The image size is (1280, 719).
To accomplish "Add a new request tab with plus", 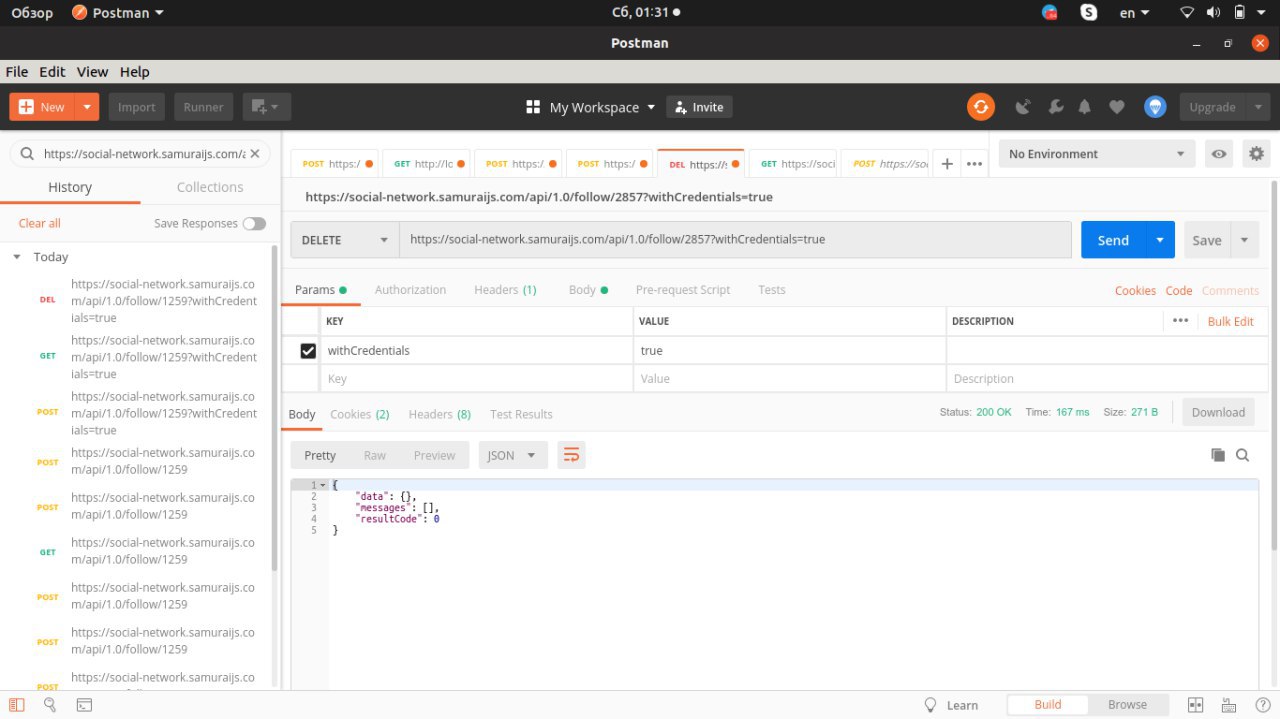I will coord(947,164).
